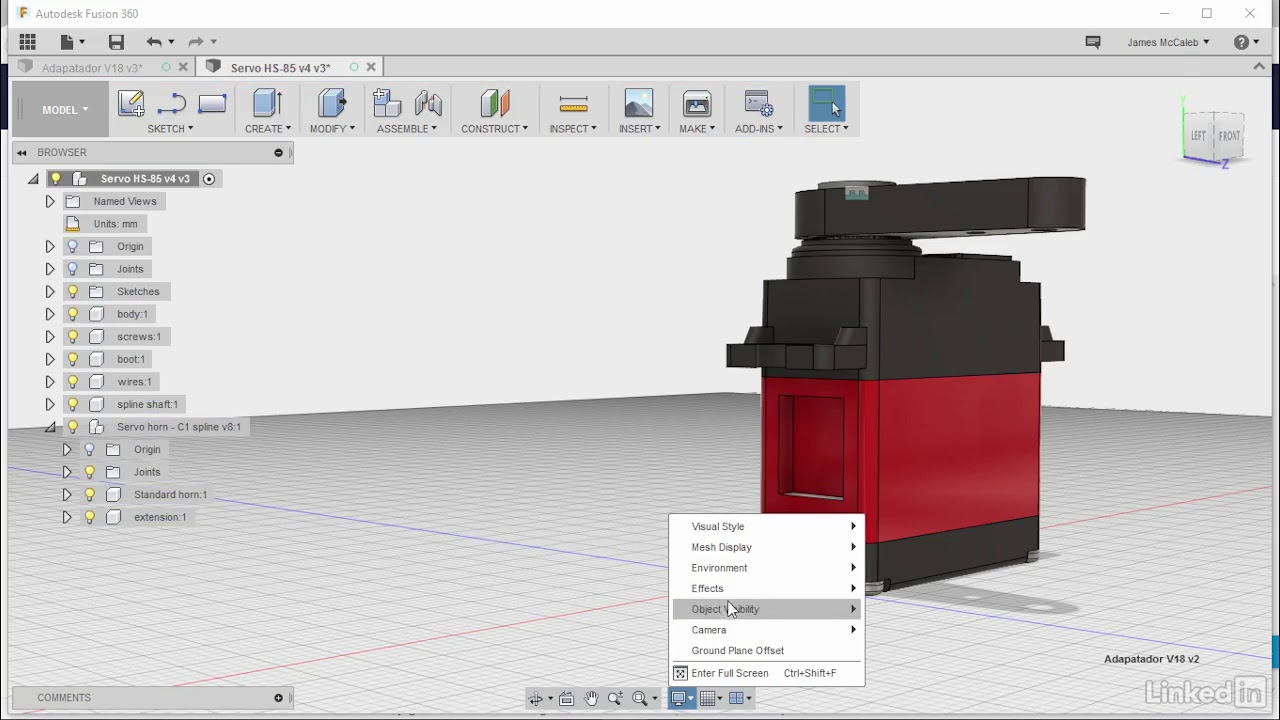
Task: Collapse the BROWSER panel minus button
Action: 279,153
